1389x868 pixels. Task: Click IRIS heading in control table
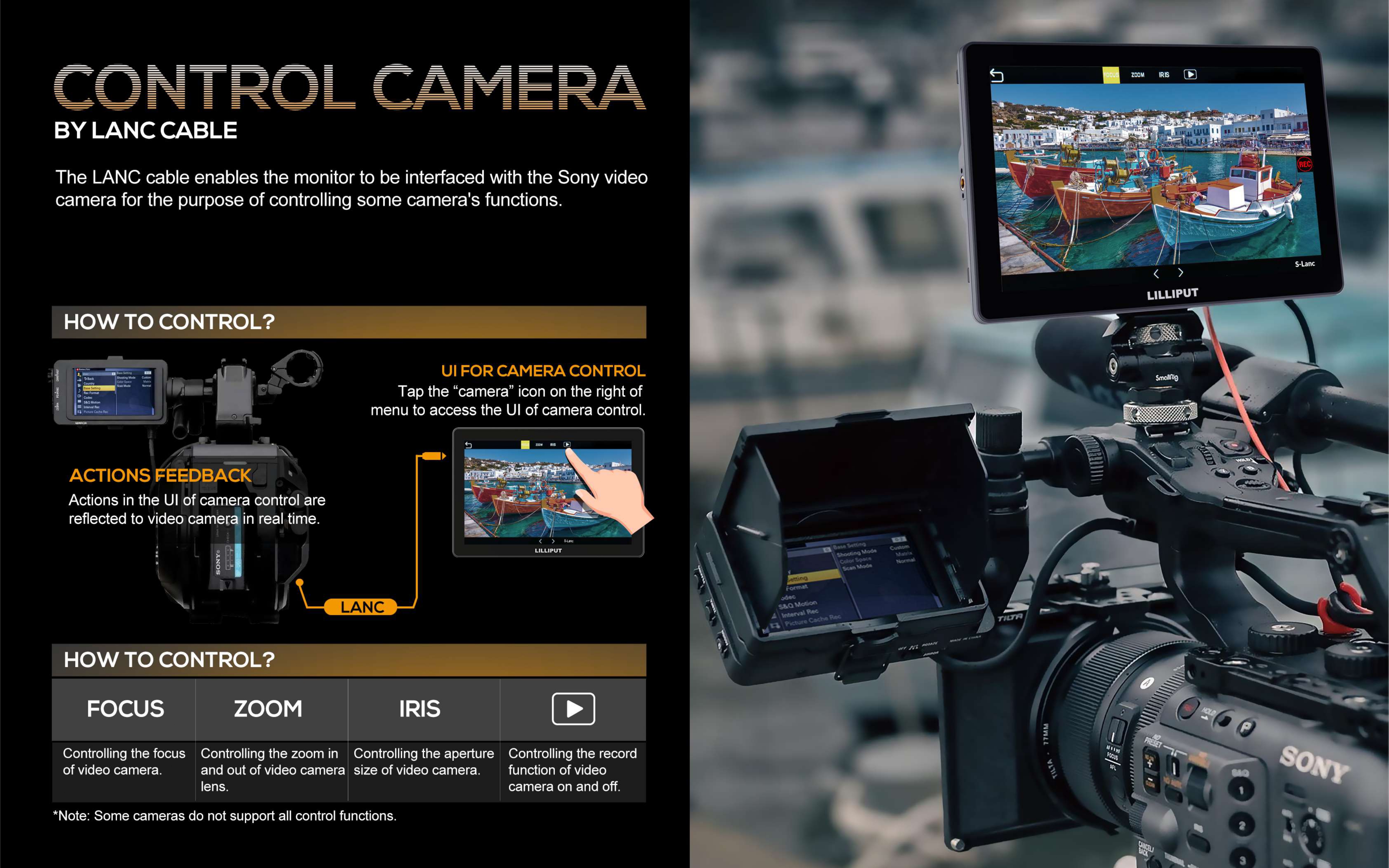(x=419, y=709)
